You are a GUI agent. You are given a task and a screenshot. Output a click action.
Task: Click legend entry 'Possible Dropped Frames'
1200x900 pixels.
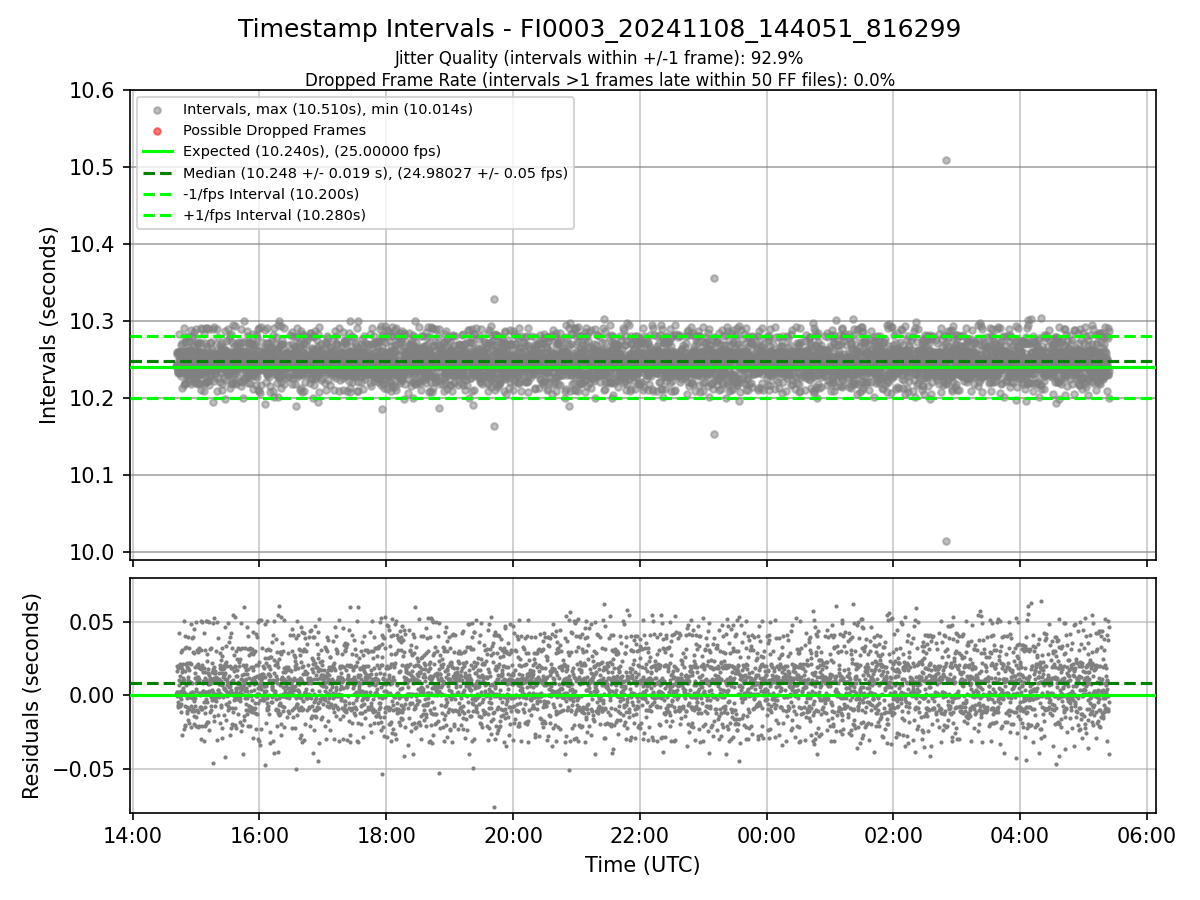[274, 130]
